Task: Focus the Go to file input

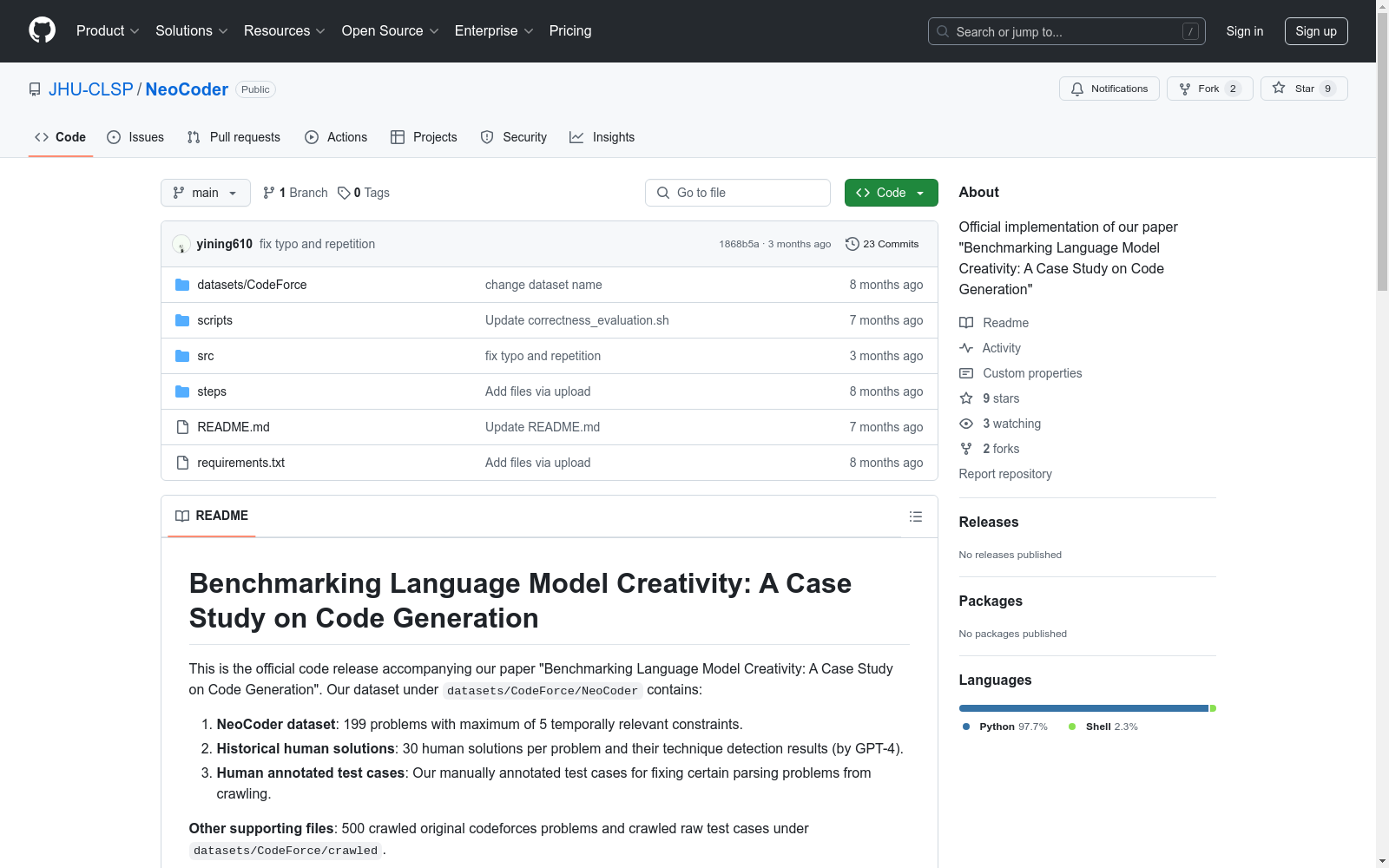Action: (x=738, y=193)
